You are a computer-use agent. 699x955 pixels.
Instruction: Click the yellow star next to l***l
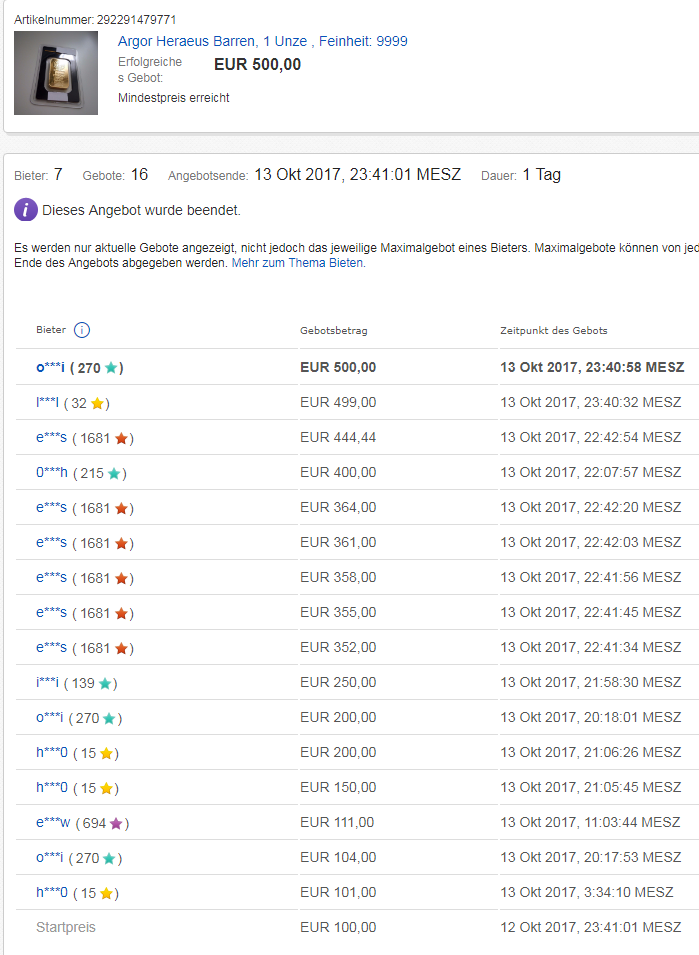pos(97,403)
